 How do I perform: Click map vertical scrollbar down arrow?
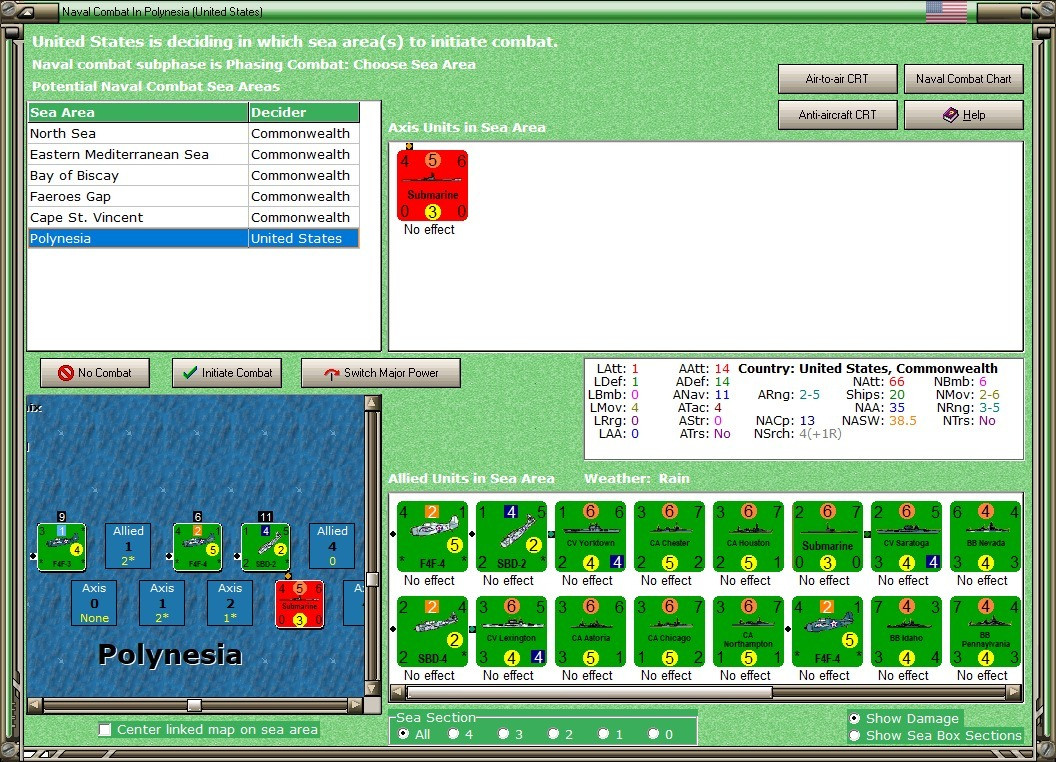pos(372,689)
